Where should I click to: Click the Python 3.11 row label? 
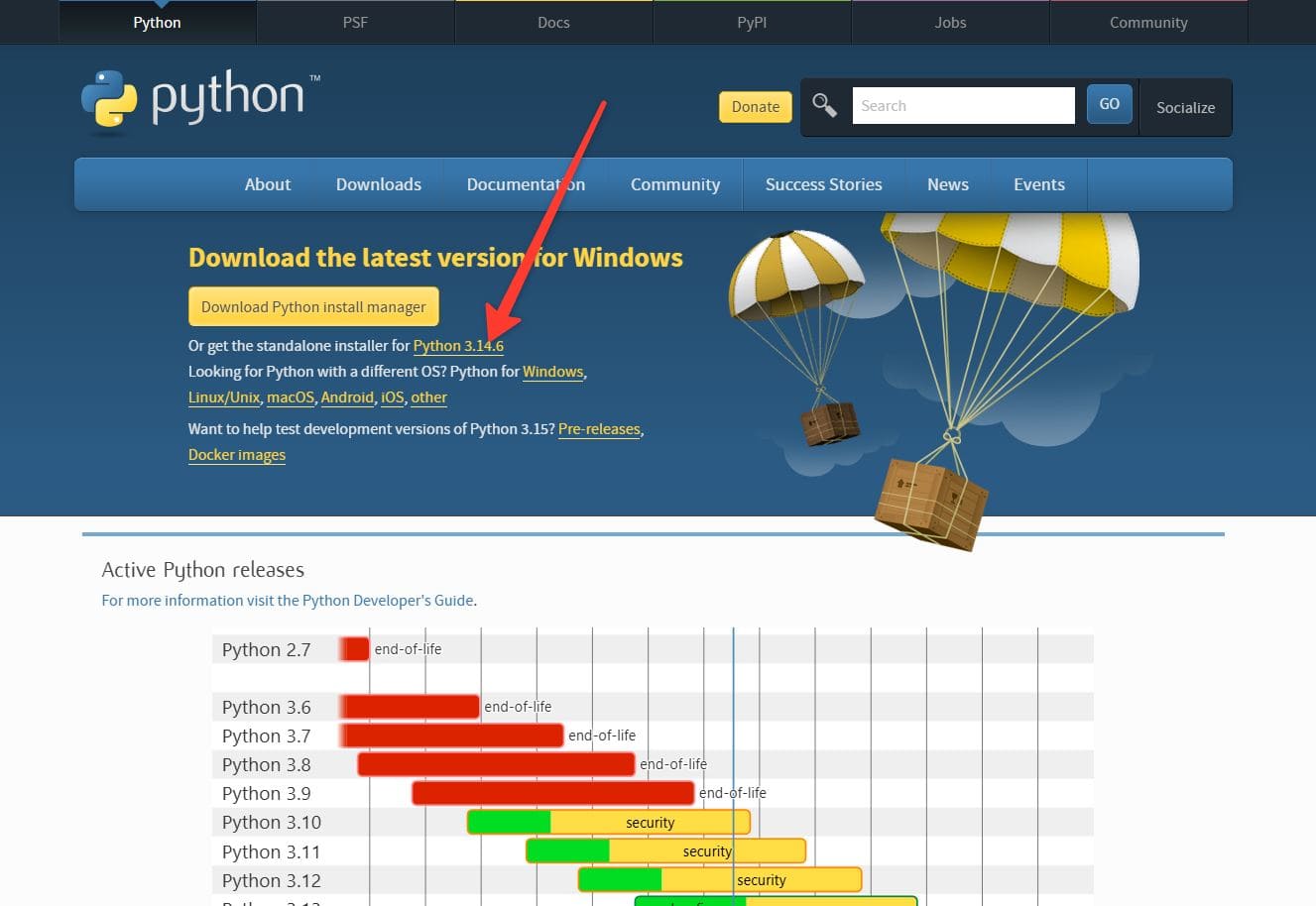pyautogui.click(x=272, y=851)
